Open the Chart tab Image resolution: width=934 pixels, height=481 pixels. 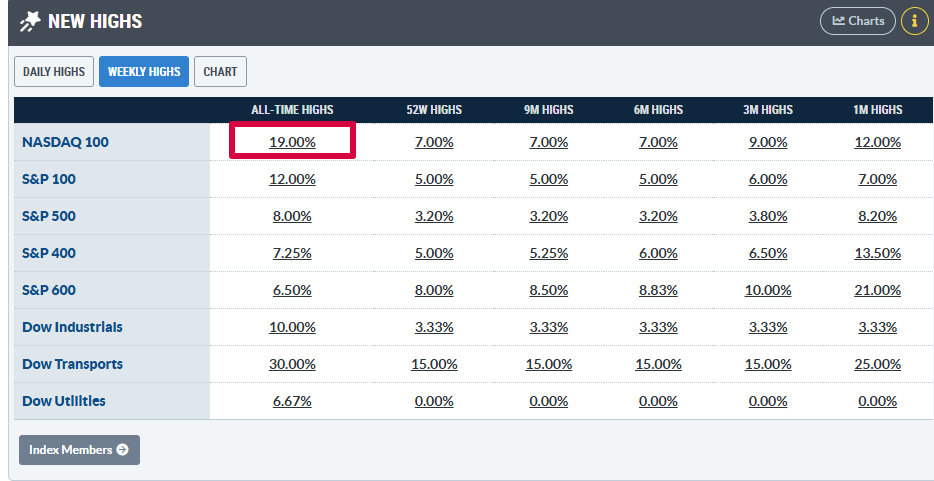pyautogui.click(x=220, y=71)
